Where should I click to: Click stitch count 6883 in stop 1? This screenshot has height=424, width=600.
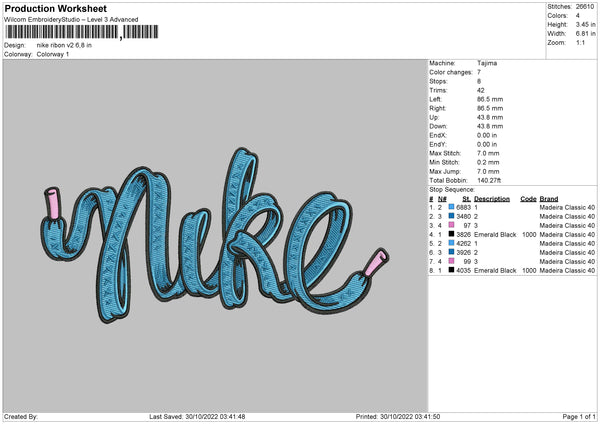tap(463, 207)
